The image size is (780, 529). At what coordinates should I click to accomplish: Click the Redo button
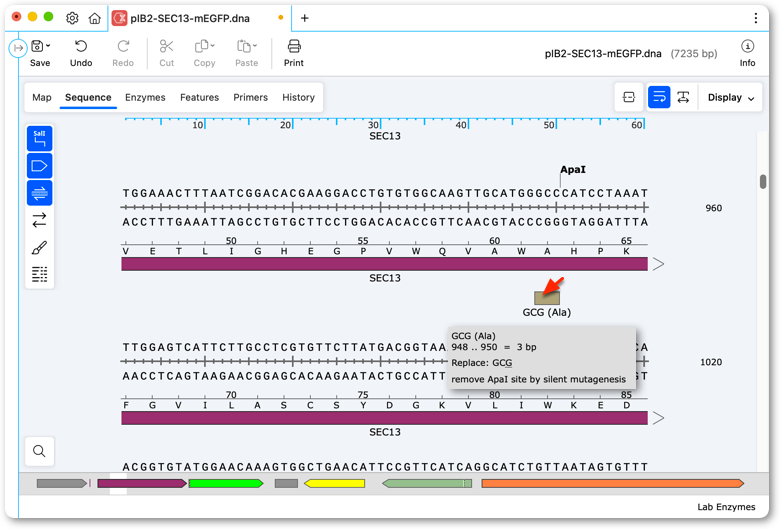(x=123, y=54)
